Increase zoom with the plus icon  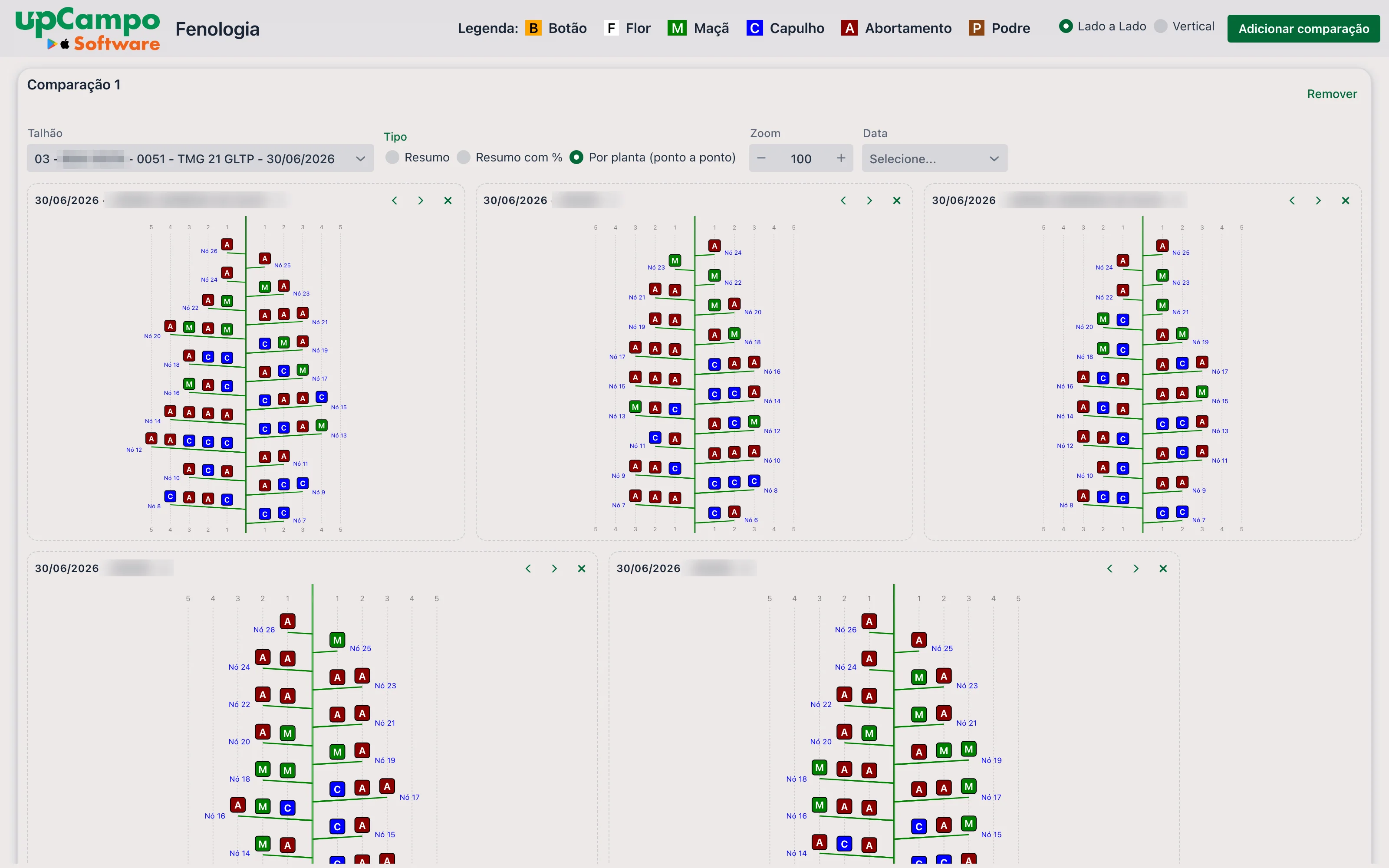tap(841, 158)
